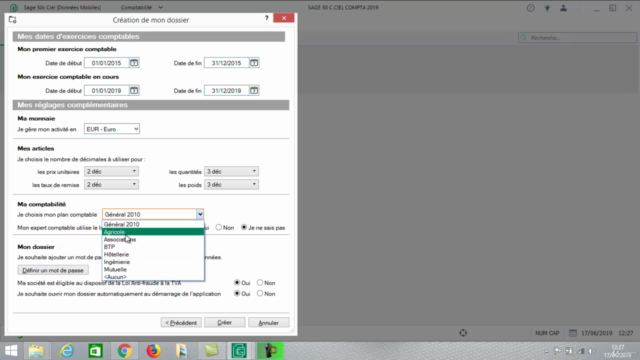Image resolution: width=640 pixels, height=360 pixels.
Task: Choose Général 2010 from the list
Action: point(153,224)
